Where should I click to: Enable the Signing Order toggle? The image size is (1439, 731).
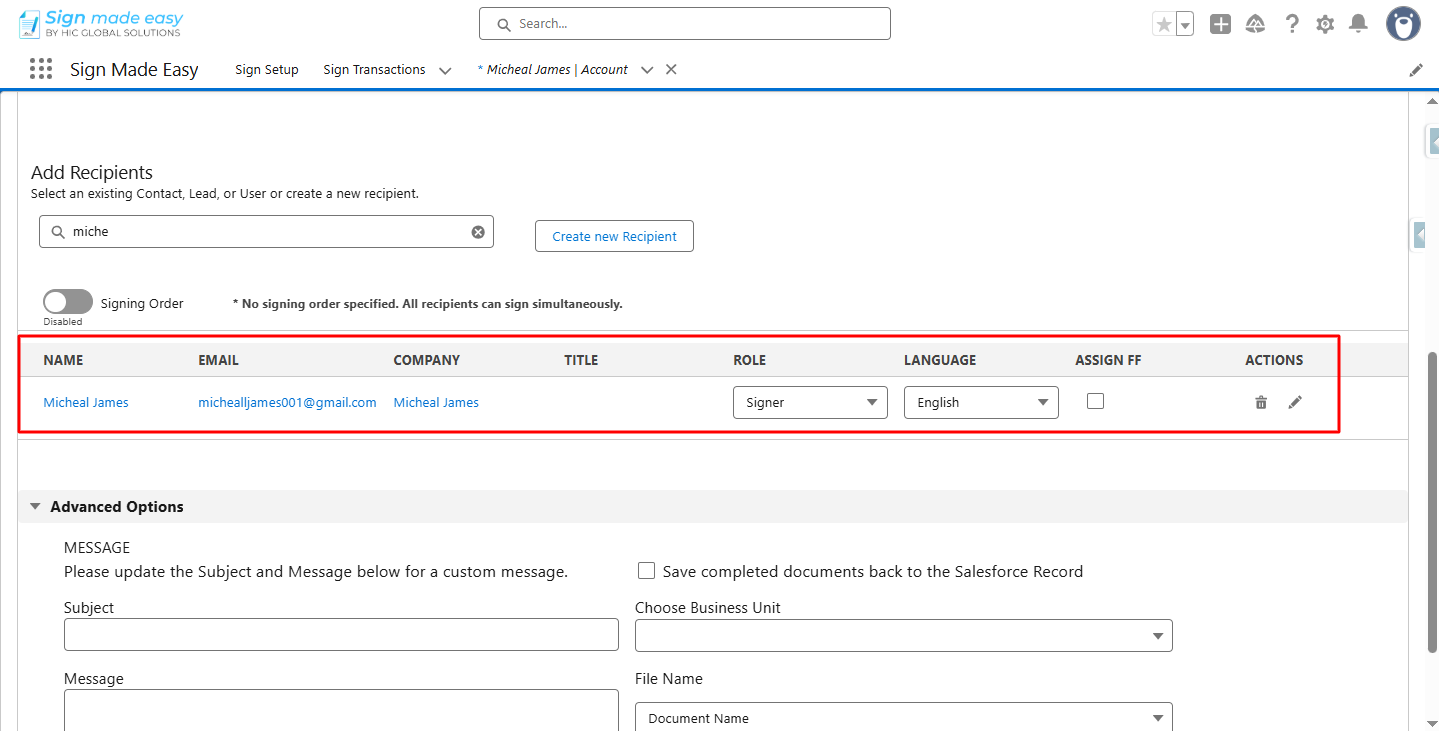click(x=68, y=302)
